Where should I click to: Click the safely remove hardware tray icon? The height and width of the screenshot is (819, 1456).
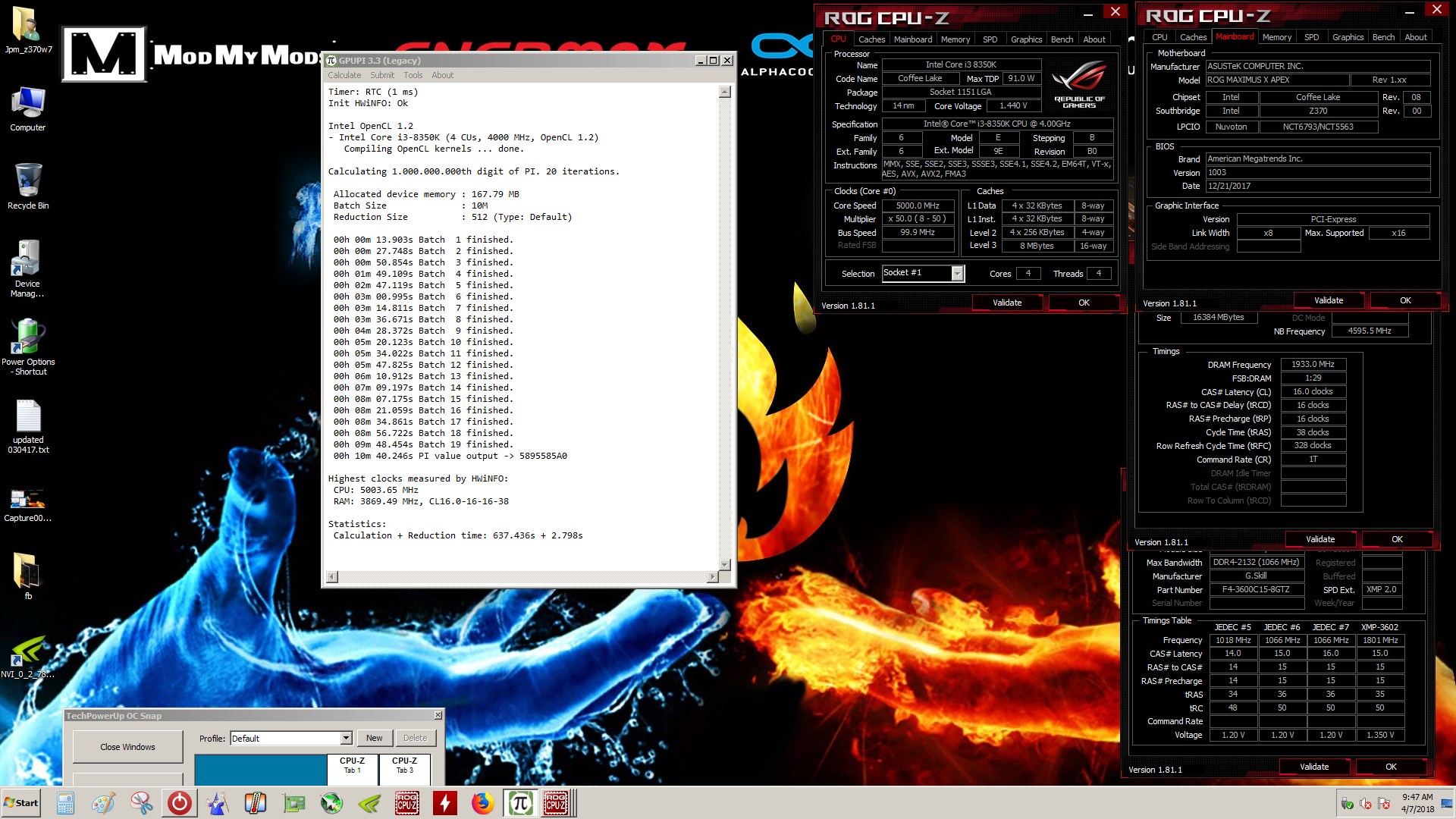[x=1348, y=804]
